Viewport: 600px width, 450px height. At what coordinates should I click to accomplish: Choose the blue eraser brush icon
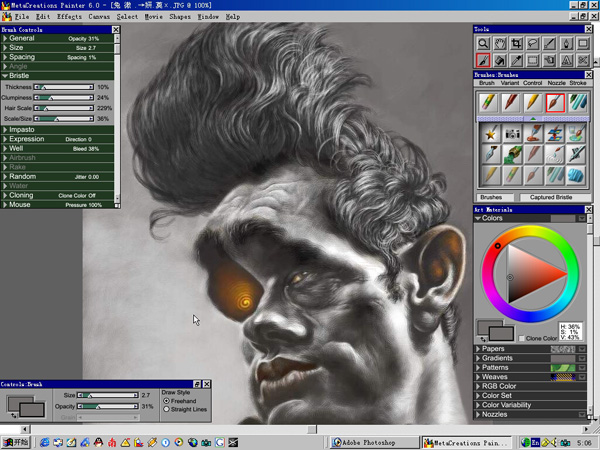coord(576,176)
